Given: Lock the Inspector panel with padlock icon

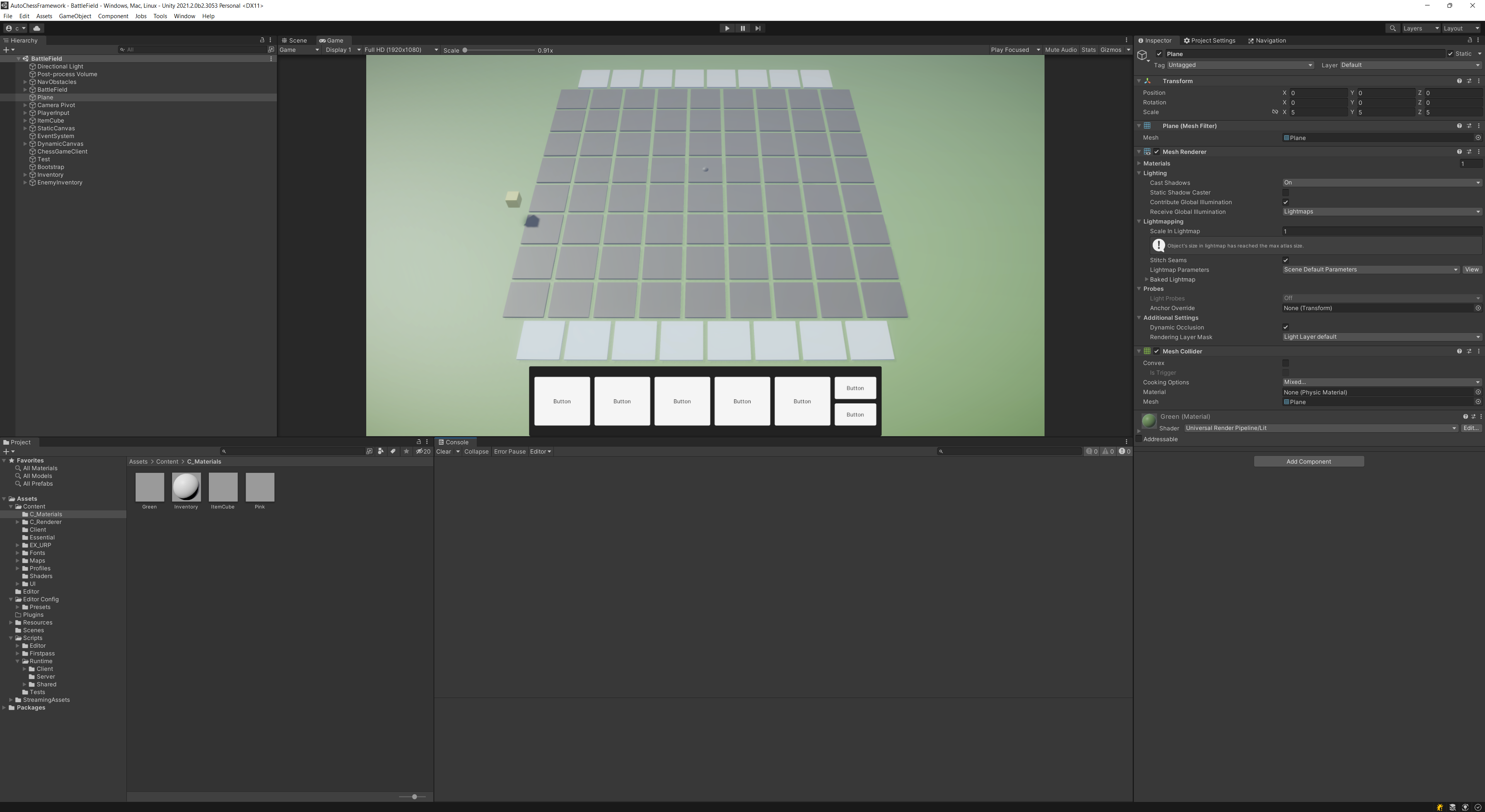Looking at the screenshot, I should [1470, 40].
